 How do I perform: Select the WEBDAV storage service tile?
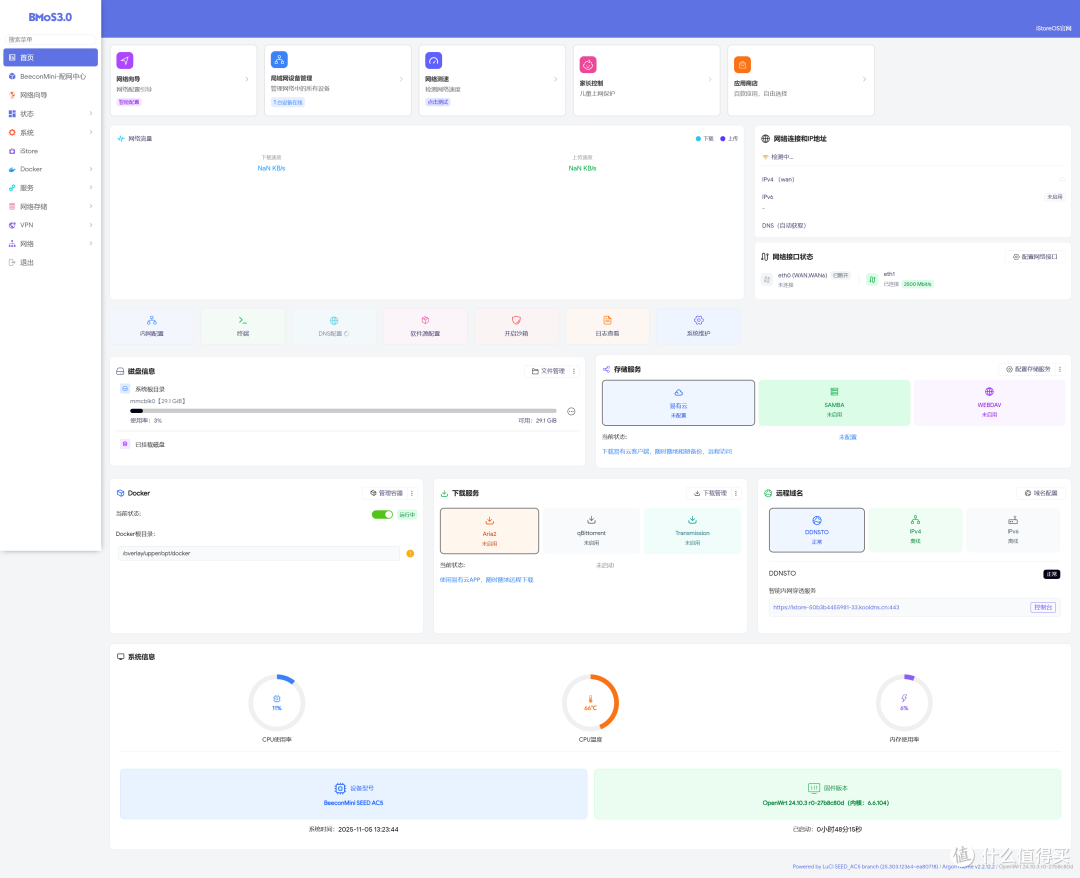tap(989, 403)
